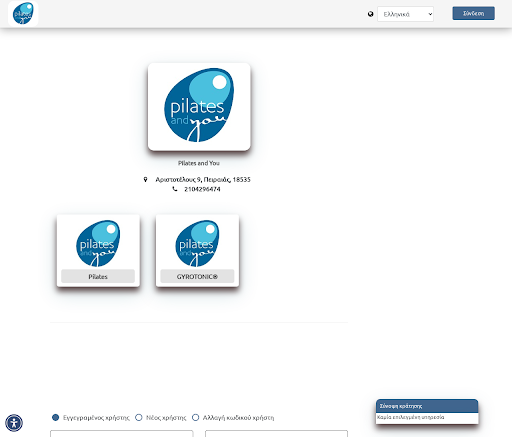Select Εγγεγραμένος χρήστης radio option

55,417
